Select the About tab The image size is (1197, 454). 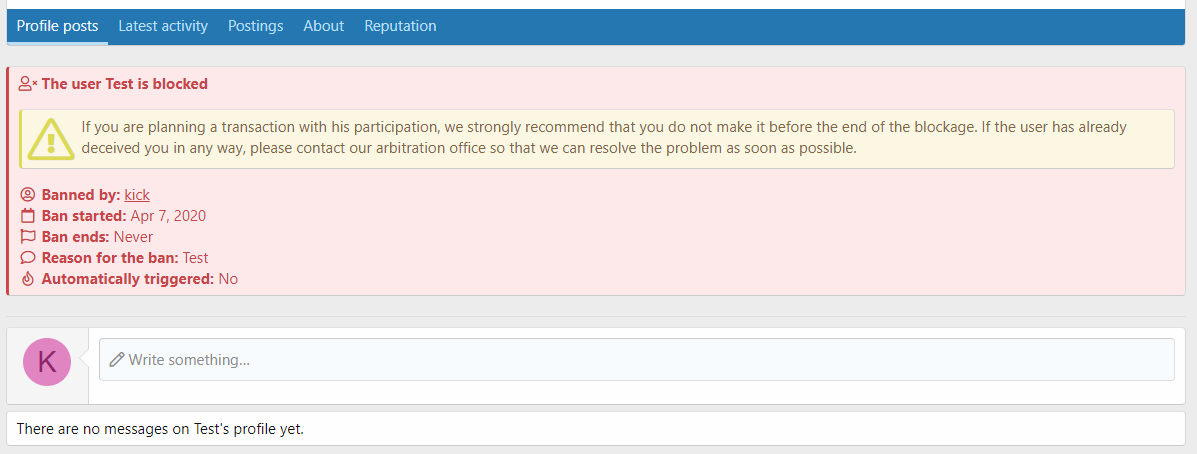pyautogui.click(x=323, y=26)
